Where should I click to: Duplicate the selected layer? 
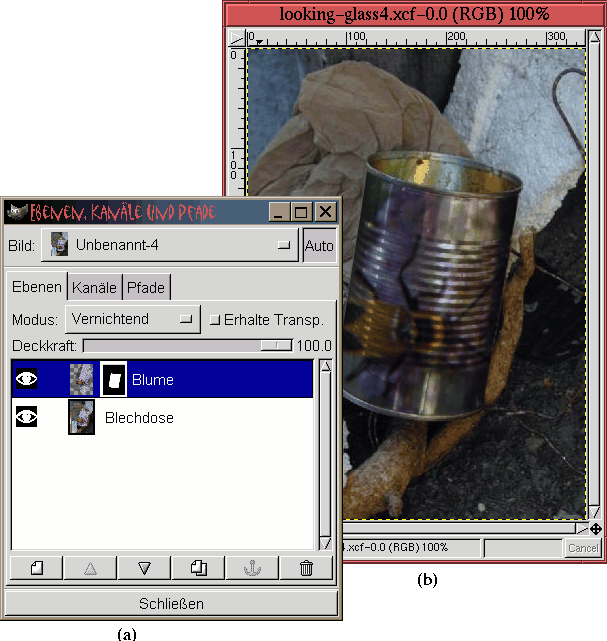point(198,568)
